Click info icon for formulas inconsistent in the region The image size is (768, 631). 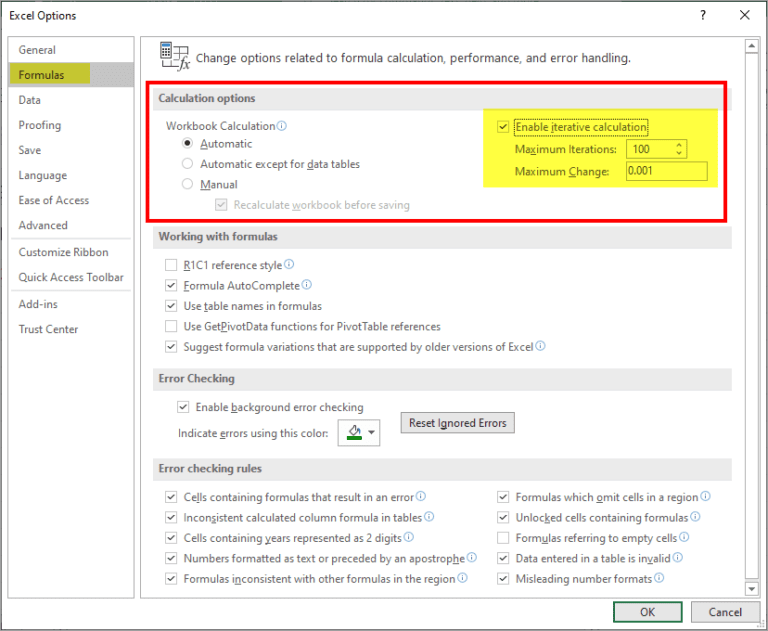(x=462, y=578)
